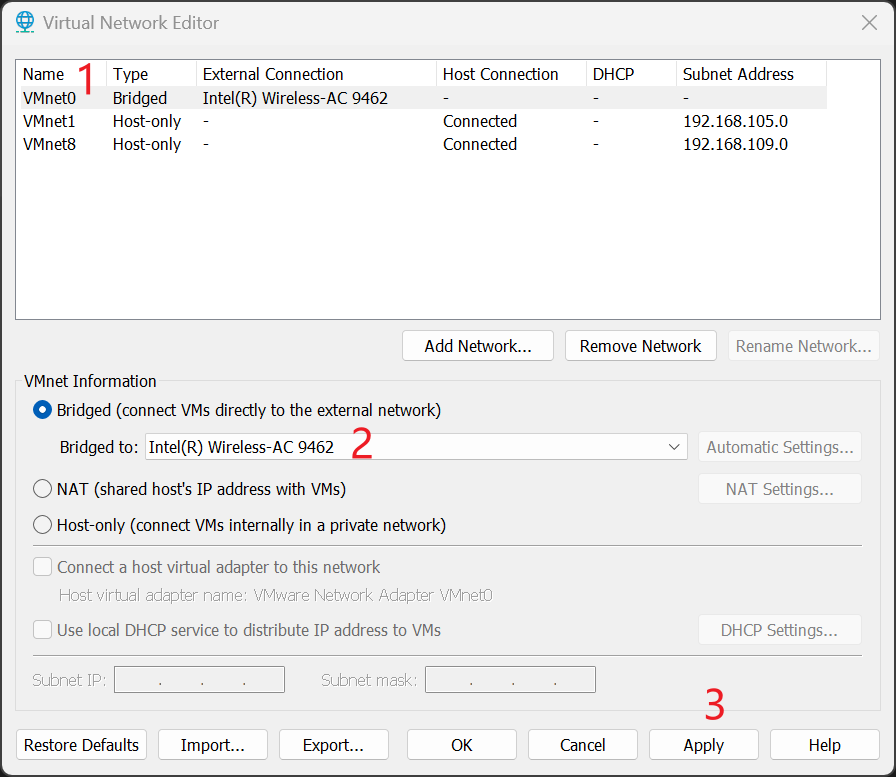The image size is (896, 777).
Task: Open the Bridged to adapter dropdown
Action: coord(416,447)
